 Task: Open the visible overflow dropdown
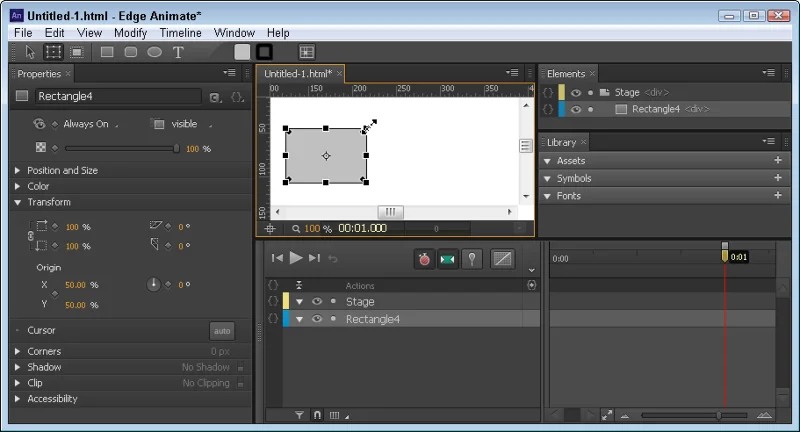tap(191, 124)
